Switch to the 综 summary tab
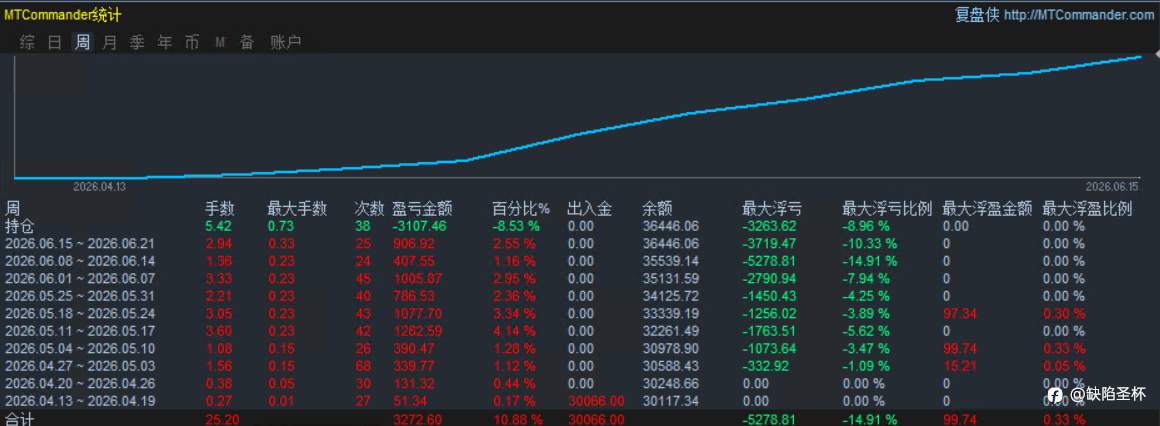This screenshot has width=1160, height=426. [x=27, y=43]
